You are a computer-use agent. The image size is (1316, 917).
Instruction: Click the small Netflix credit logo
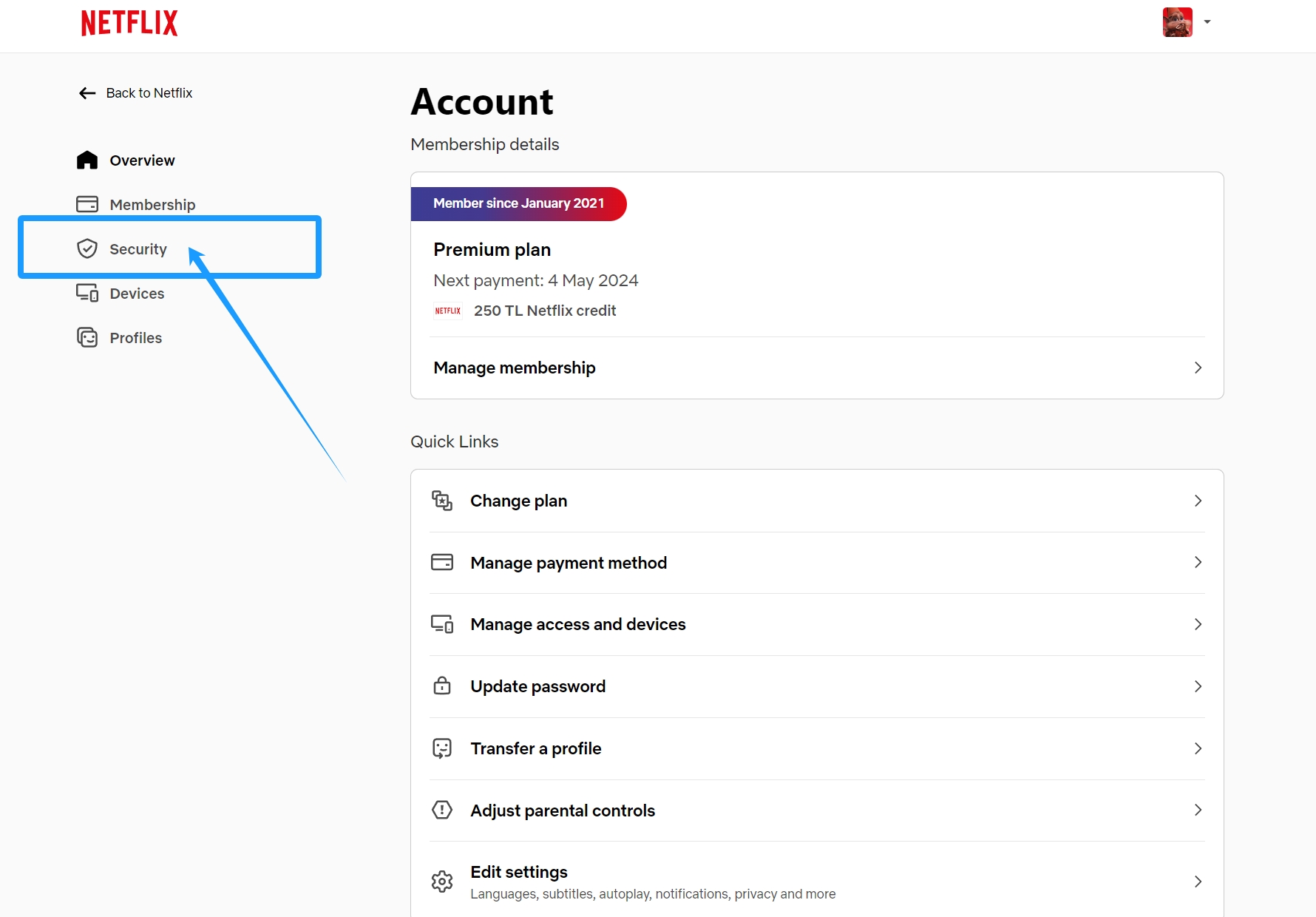[x=447, y=311]
